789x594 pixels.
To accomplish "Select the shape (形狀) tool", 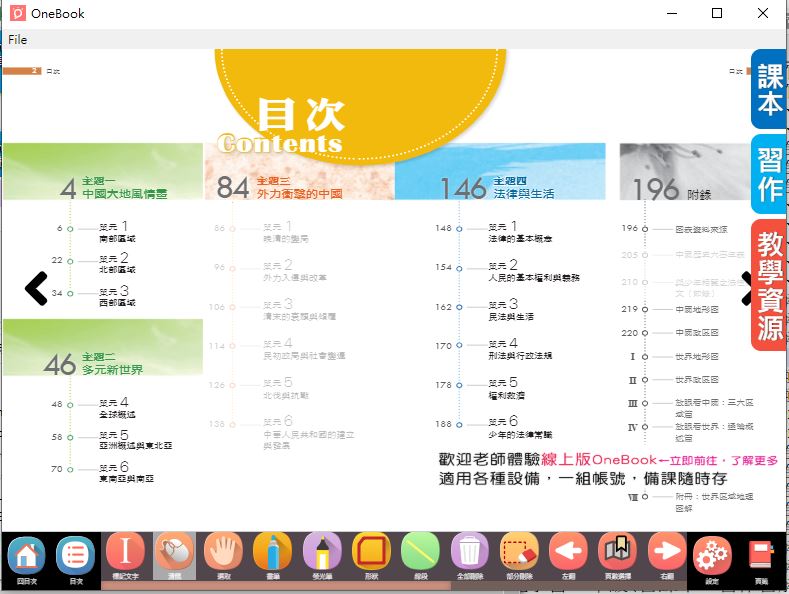I will pyautogui.click(x=372, y=554).
